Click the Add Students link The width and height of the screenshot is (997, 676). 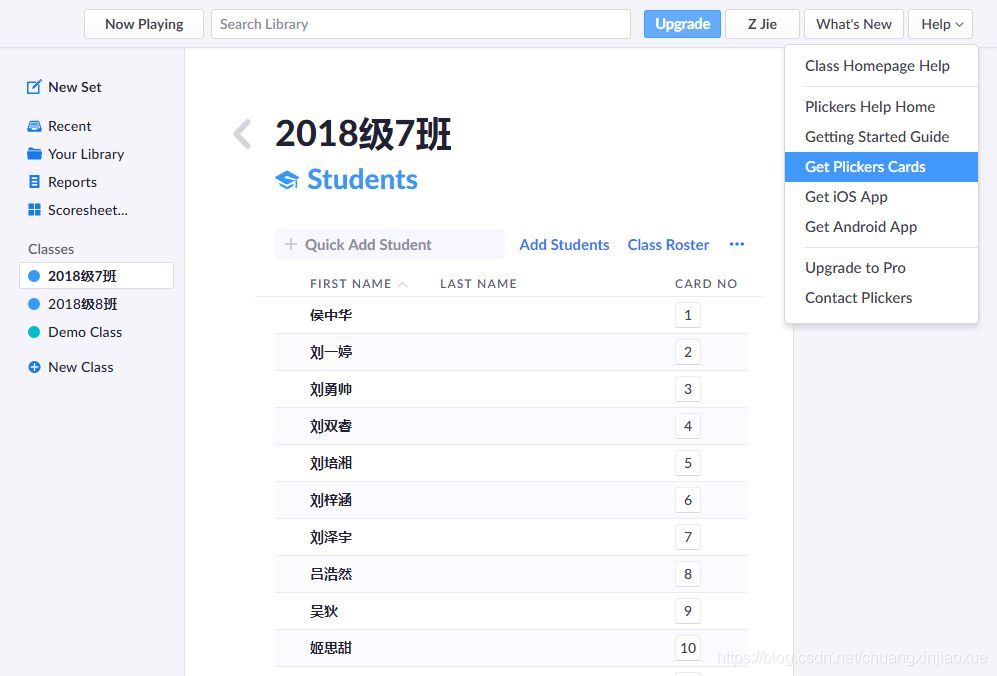click(x=564, y=245)
